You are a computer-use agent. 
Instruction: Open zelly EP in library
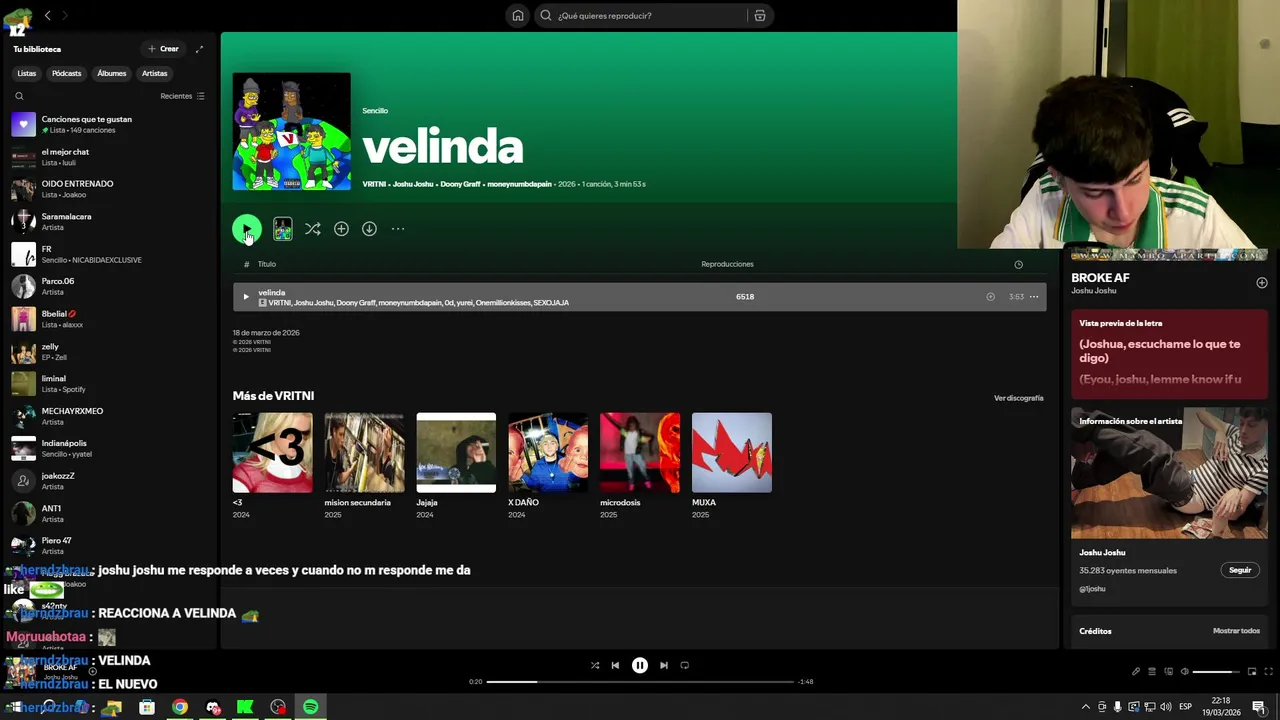tap(108, 351)
